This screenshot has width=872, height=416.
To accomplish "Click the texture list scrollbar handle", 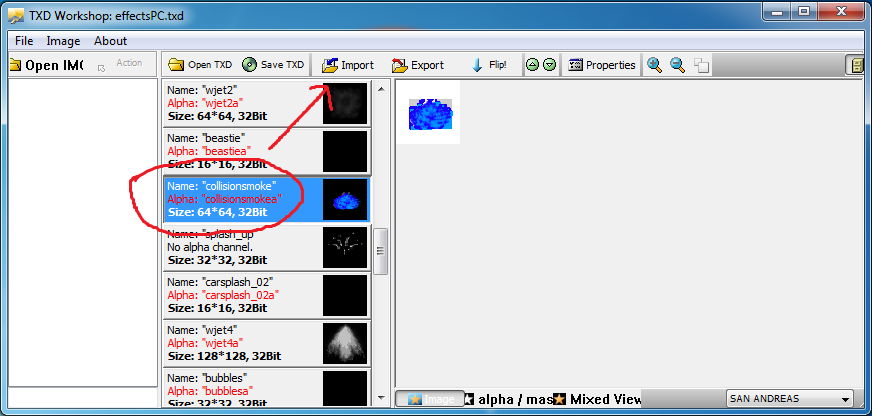I will (x=381, y=251).
